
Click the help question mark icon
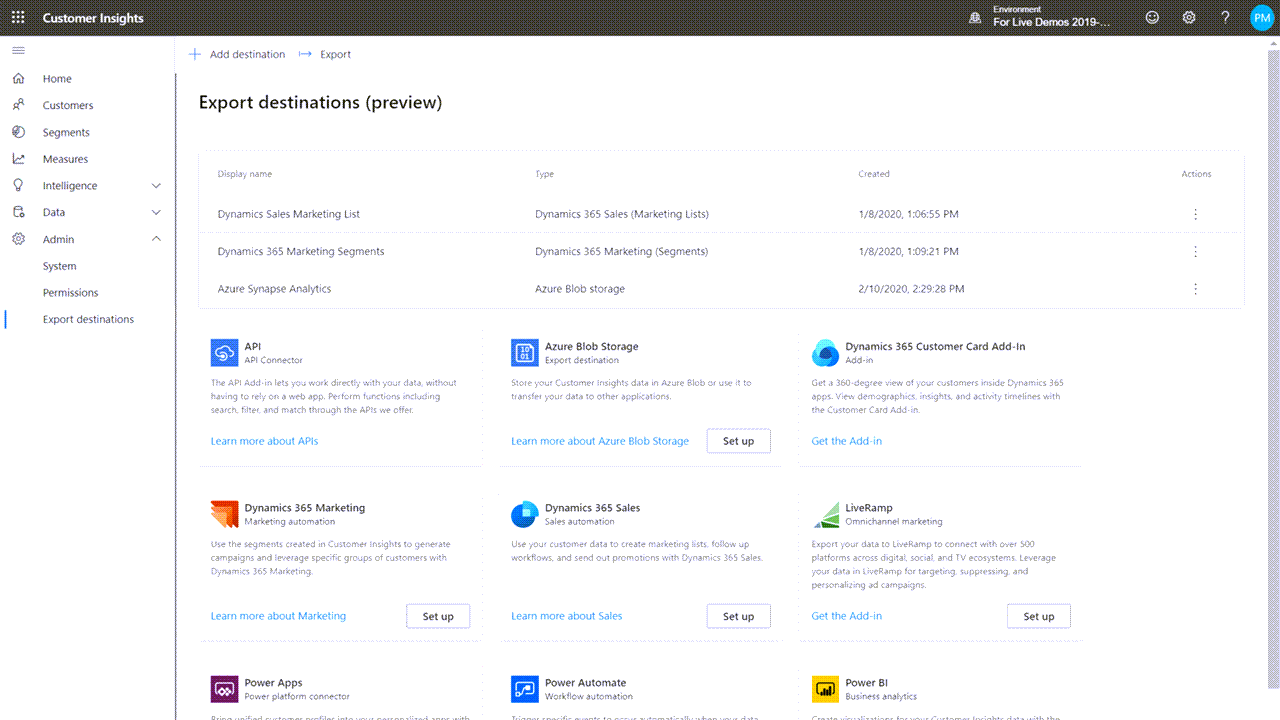click(x=1225, y=18)
